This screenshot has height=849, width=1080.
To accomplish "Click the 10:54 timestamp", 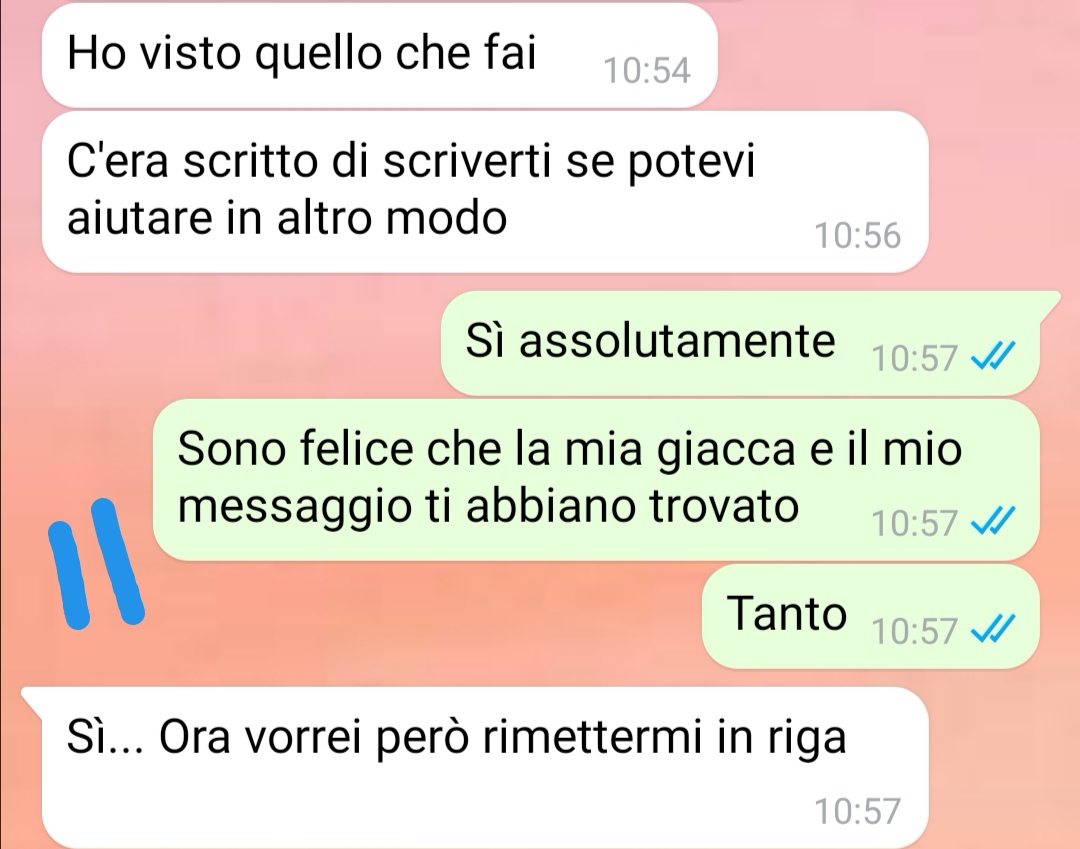I will pos(647,70).
